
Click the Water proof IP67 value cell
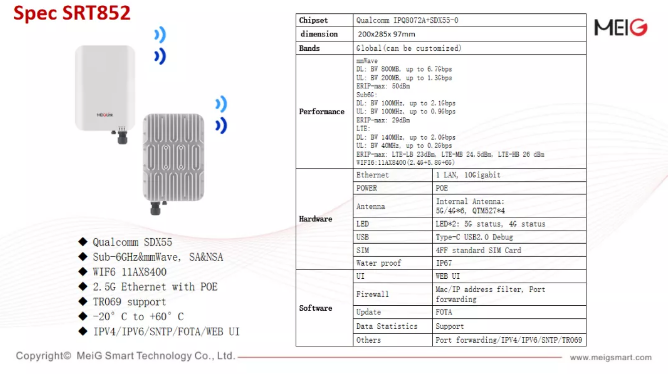click(509, 263)
